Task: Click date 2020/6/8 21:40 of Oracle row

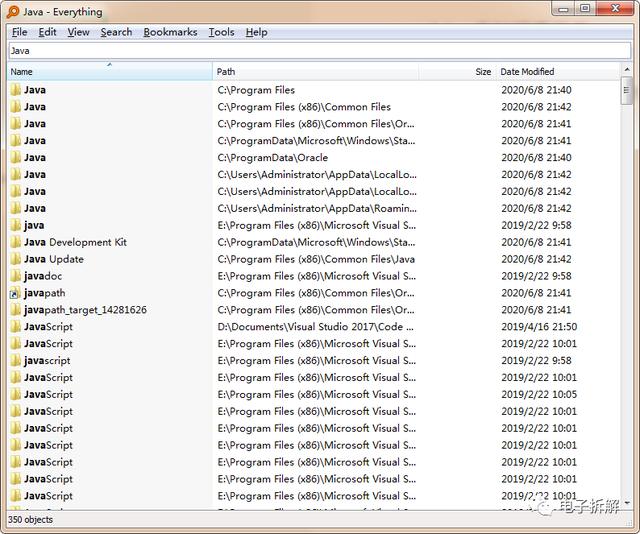Action: 536,158
